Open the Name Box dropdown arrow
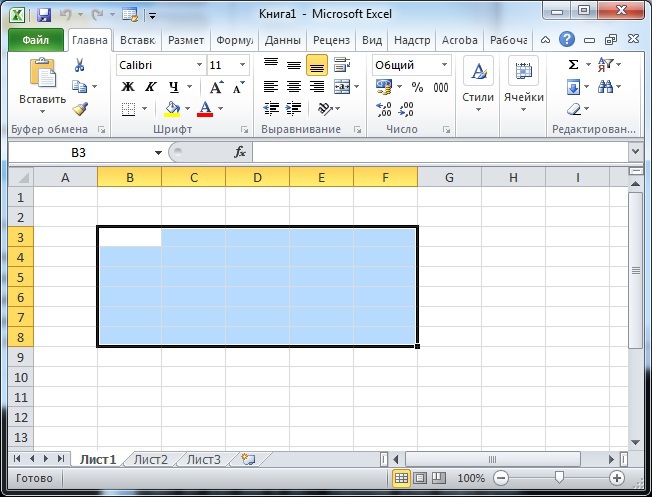The height and width of the screenshot is (497, 657). click(x=158, y=153)
